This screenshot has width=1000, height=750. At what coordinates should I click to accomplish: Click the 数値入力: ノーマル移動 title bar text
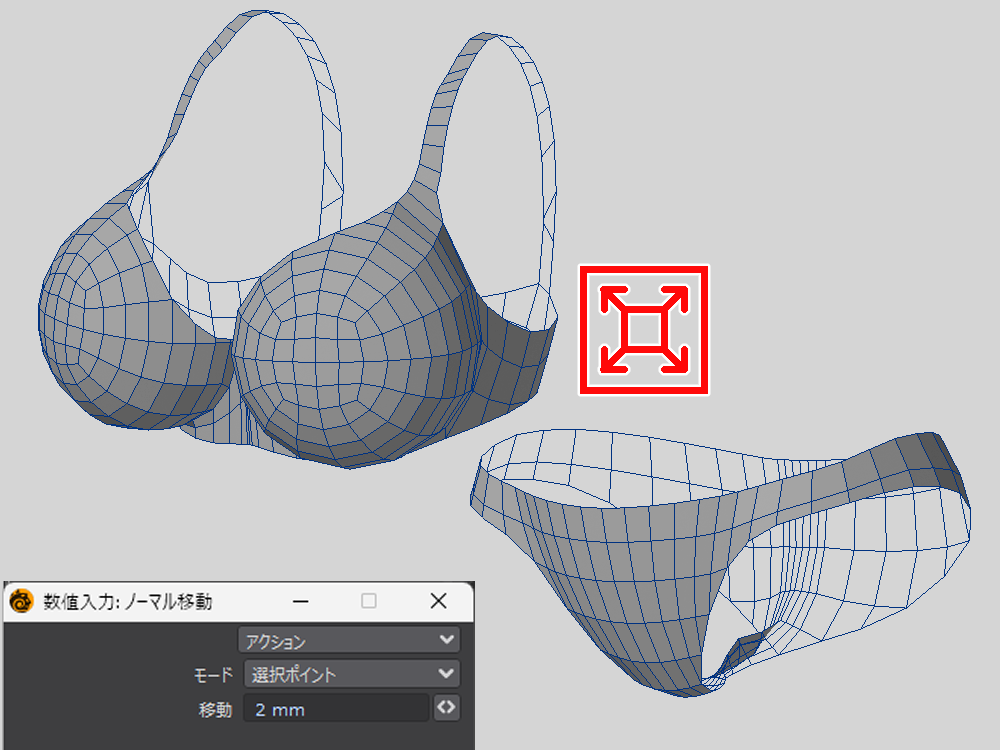127,601
